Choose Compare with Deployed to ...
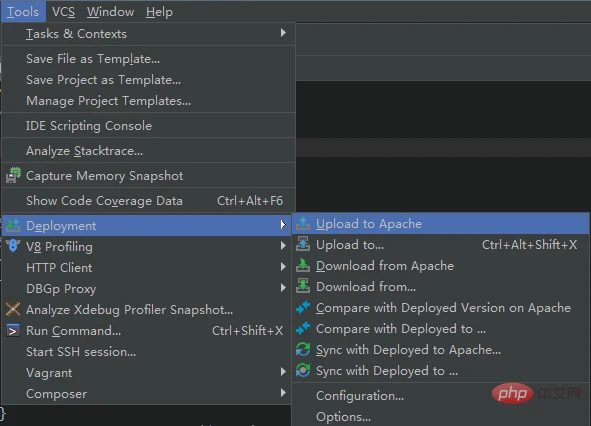 [x=441, y=329]
